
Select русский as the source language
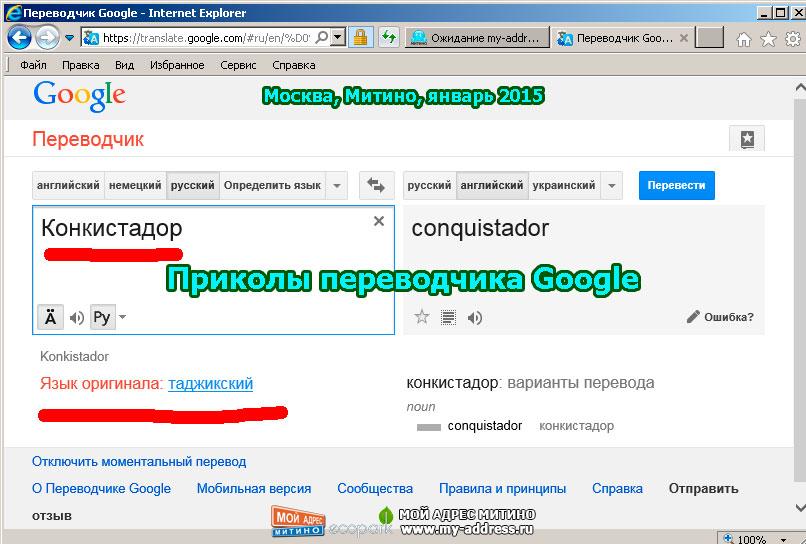click(192, 185)
